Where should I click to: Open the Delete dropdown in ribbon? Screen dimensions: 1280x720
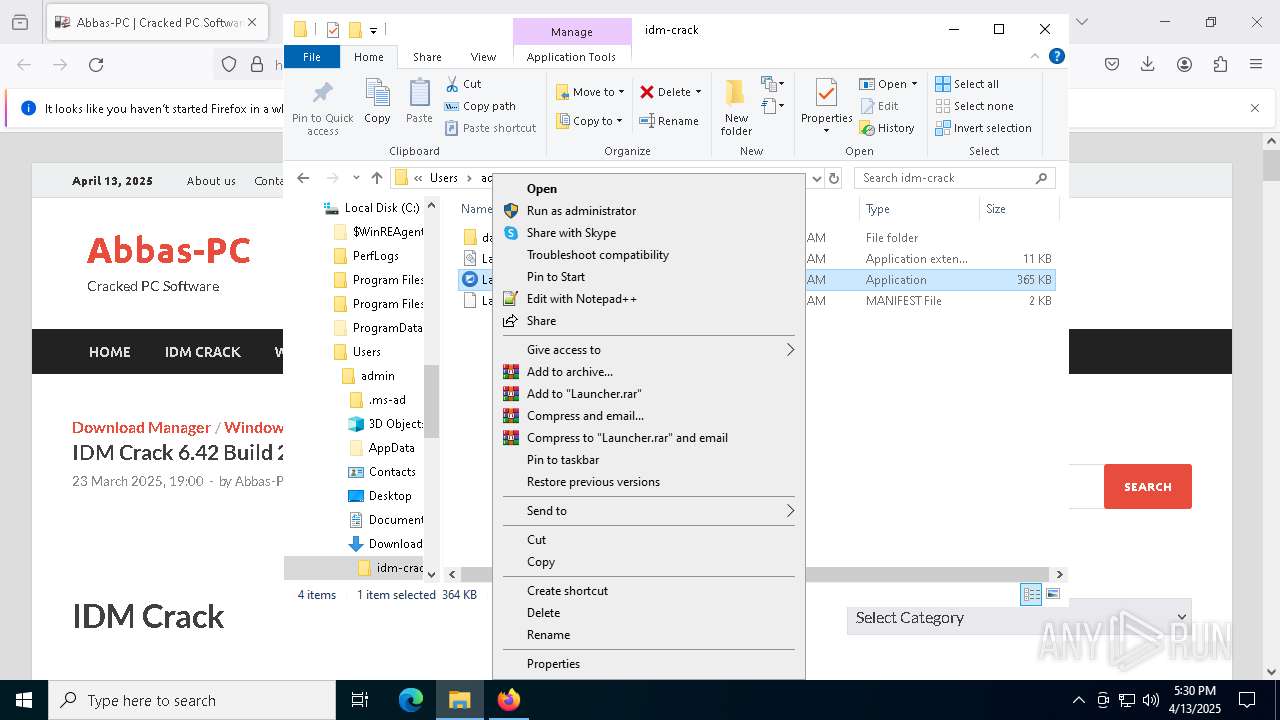(671, 92)
